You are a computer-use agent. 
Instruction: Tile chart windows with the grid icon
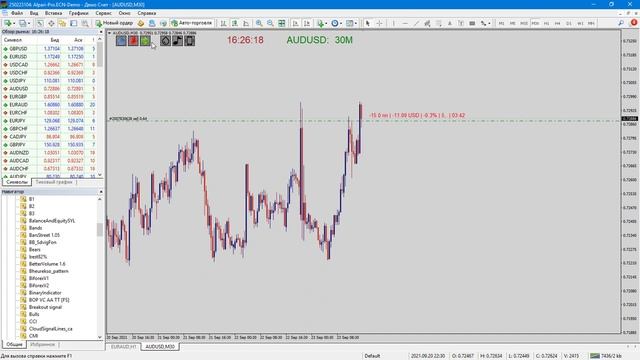282,23
